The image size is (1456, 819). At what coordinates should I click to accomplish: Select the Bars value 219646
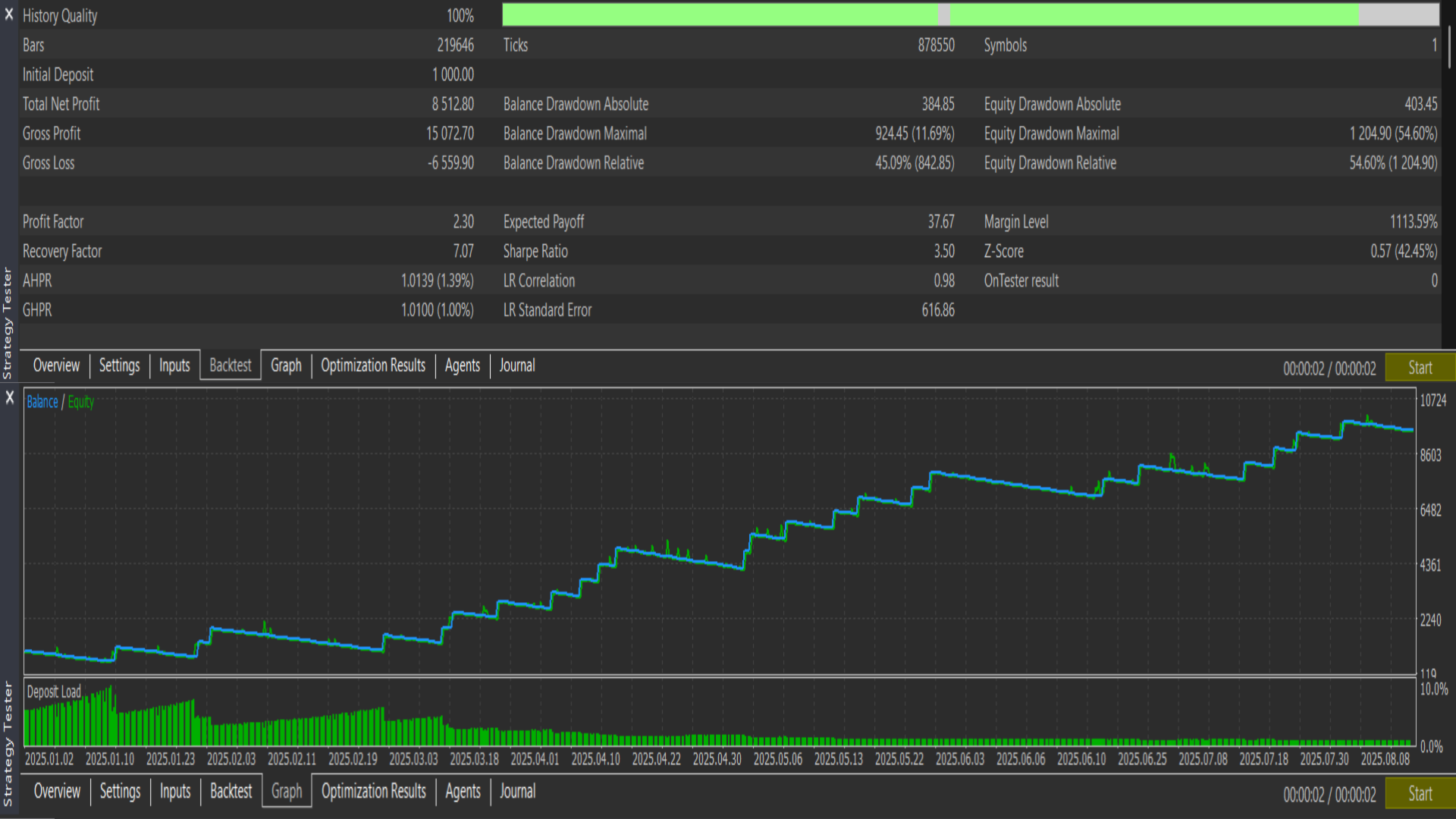[x=455, y=45]
